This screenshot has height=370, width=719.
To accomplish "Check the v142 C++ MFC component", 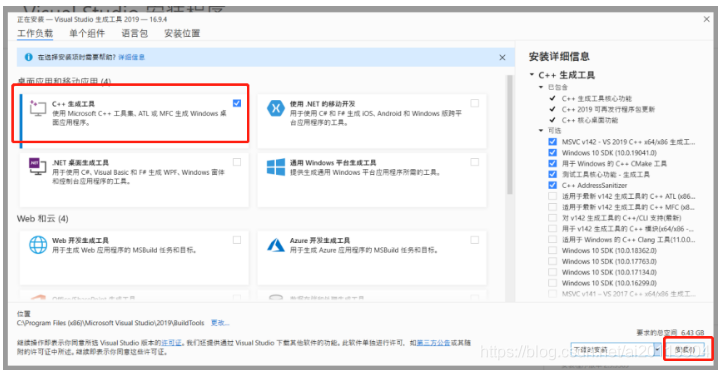I will click(553, 207).
